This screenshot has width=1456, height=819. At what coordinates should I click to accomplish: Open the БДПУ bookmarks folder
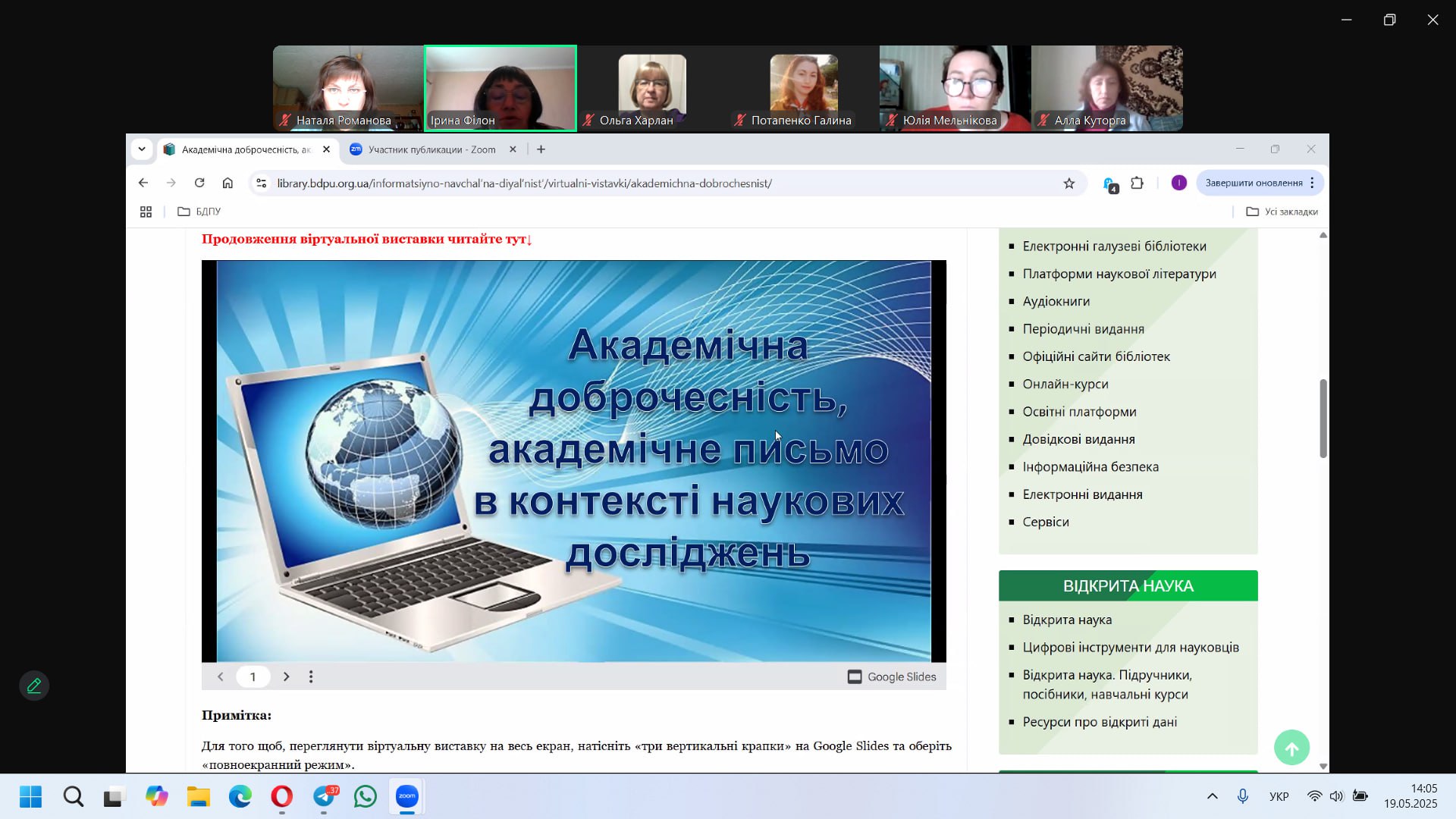[199, 212]
